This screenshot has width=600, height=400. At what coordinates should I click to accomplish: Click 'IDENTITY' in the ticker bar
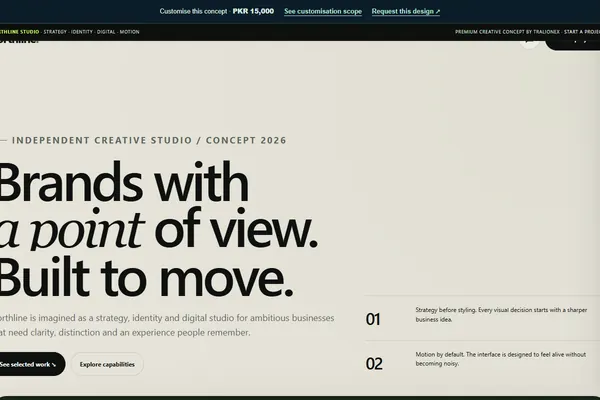82,32
